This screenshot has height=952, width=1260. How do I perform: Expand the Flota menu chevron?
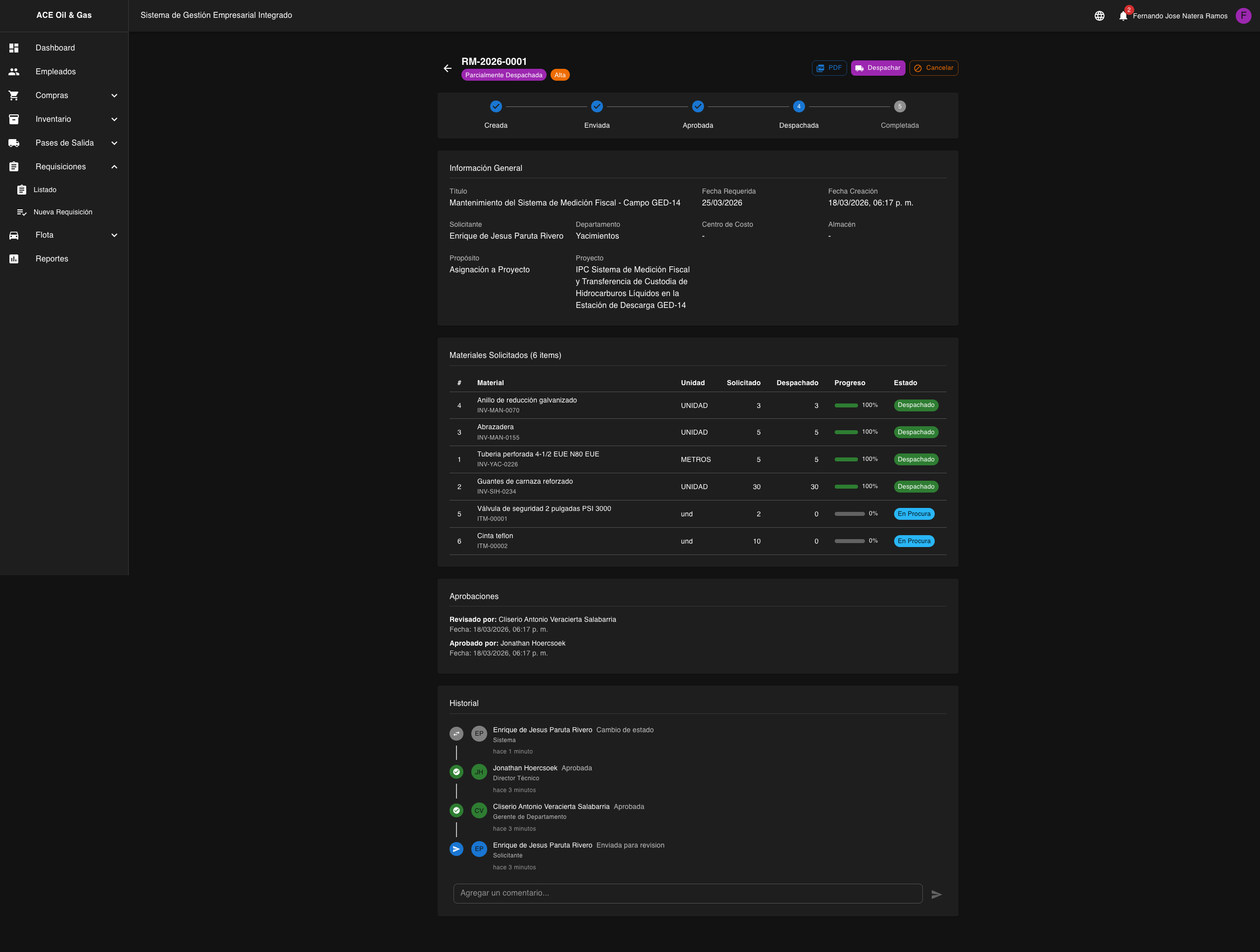114,235
